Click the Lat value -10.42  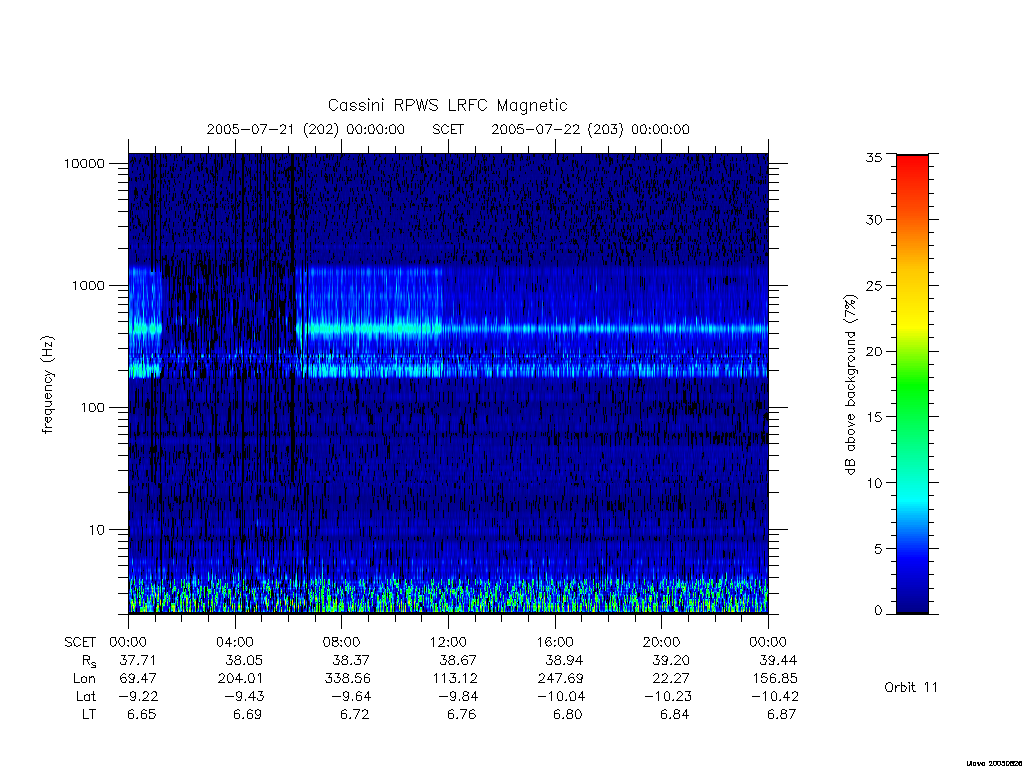pyautogui.click(x=775, y=697)
